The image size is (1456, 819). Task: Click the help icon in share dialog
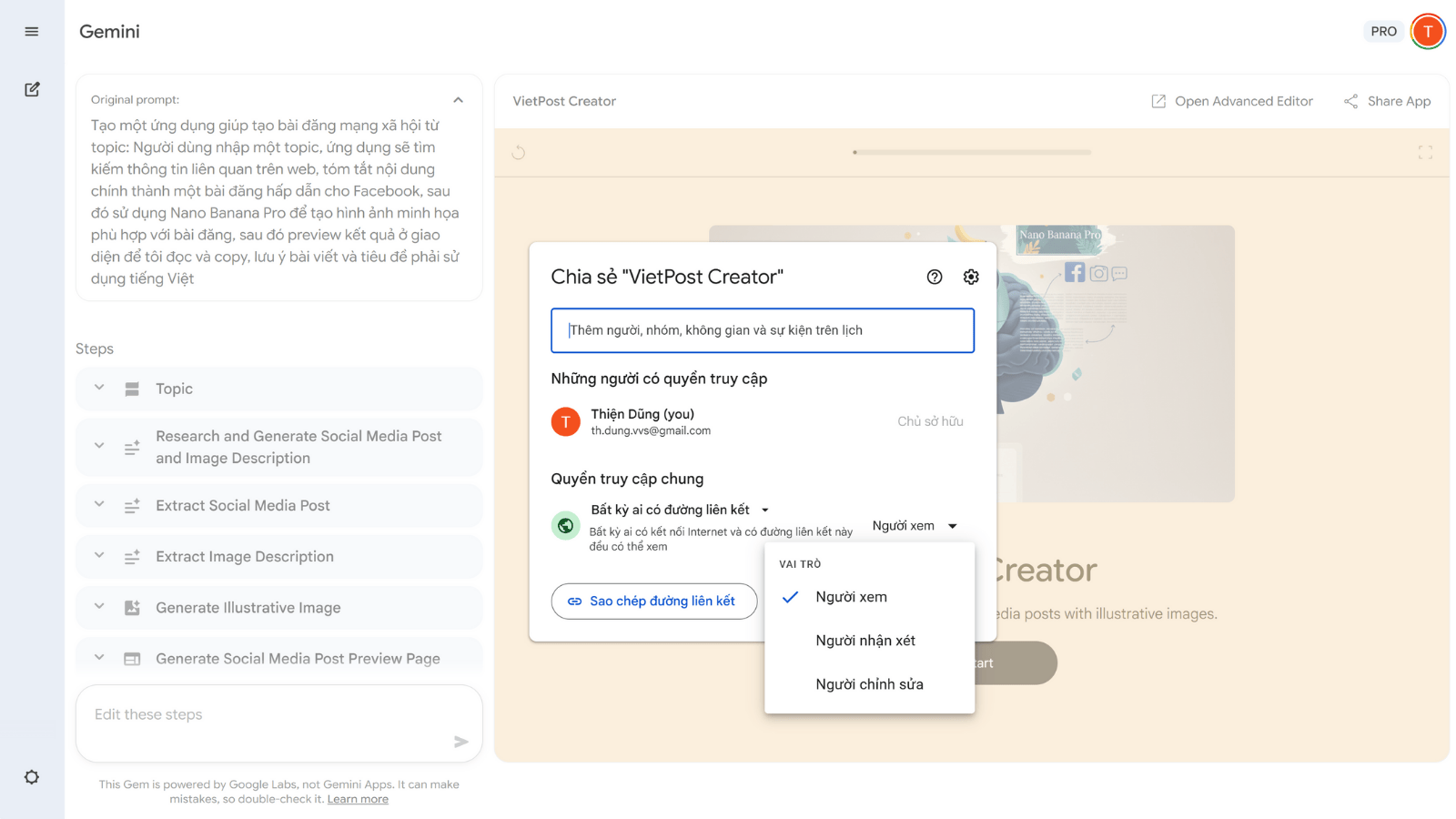tap(935, 278)
